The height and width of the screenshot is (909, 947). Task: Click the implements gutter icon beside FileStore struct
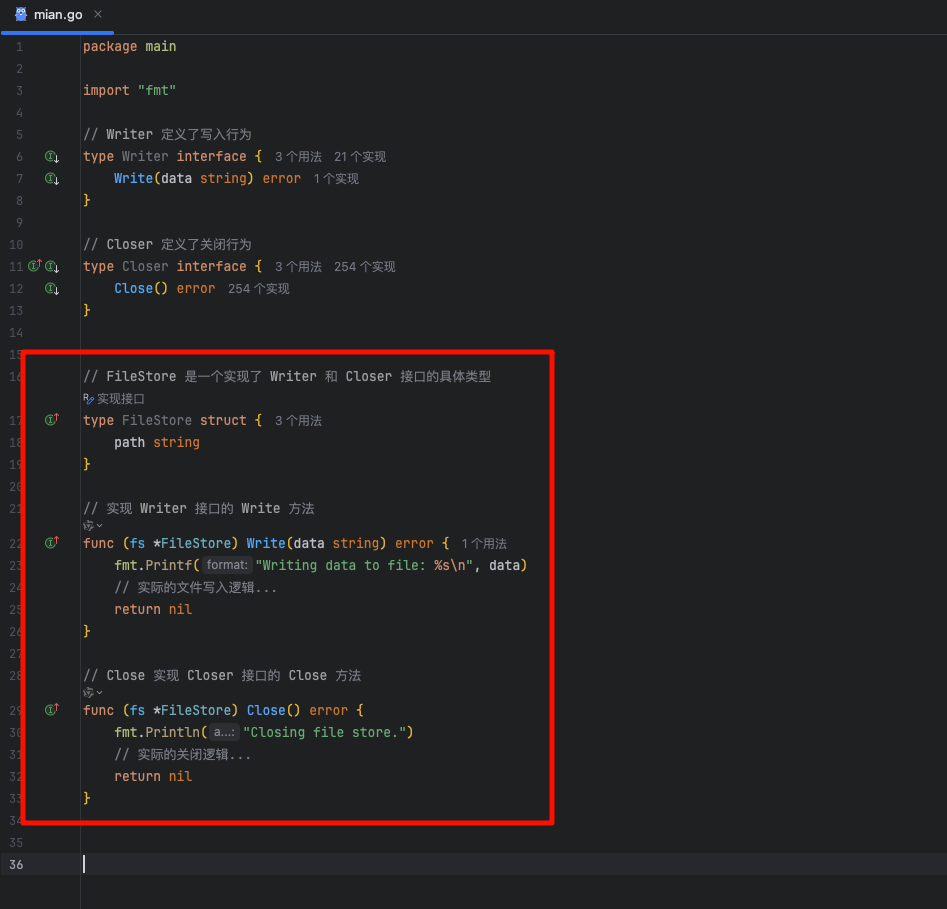tap(52, 419)
